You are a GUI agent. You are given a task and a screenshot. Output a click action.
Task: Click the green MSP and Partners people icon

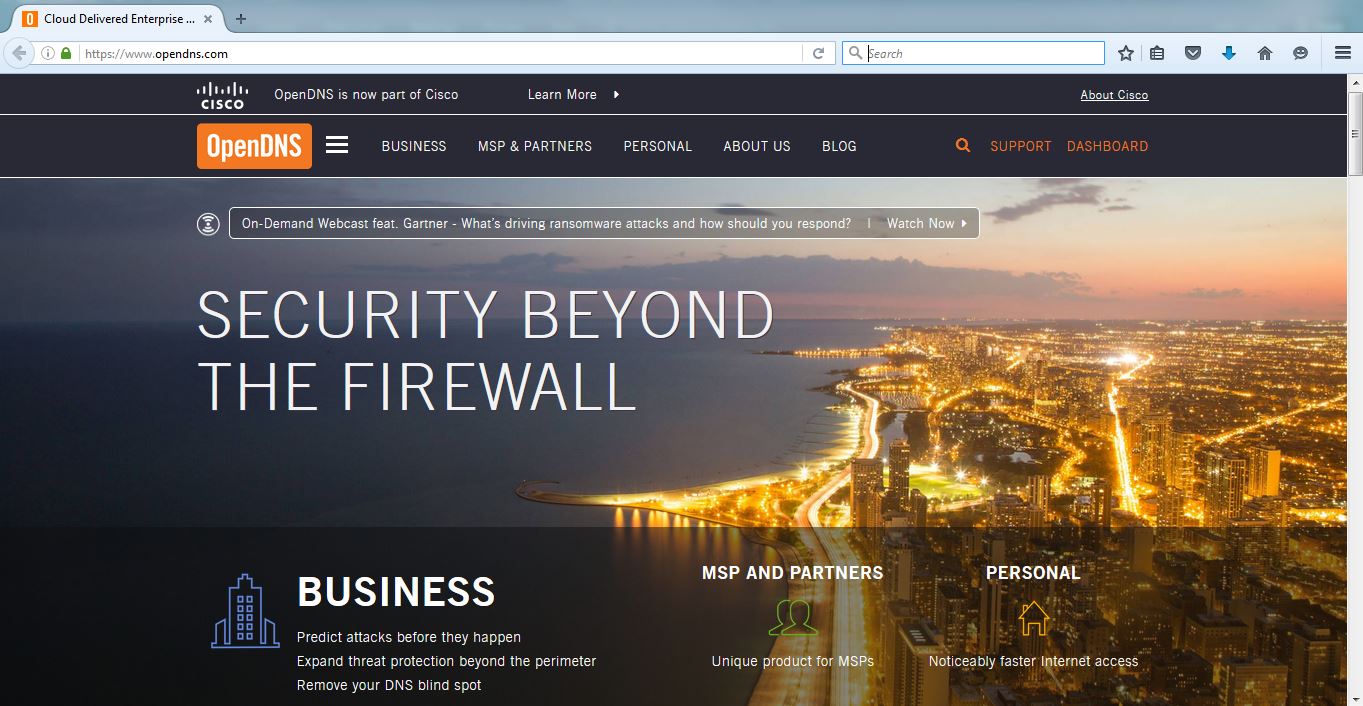(793, 617)
